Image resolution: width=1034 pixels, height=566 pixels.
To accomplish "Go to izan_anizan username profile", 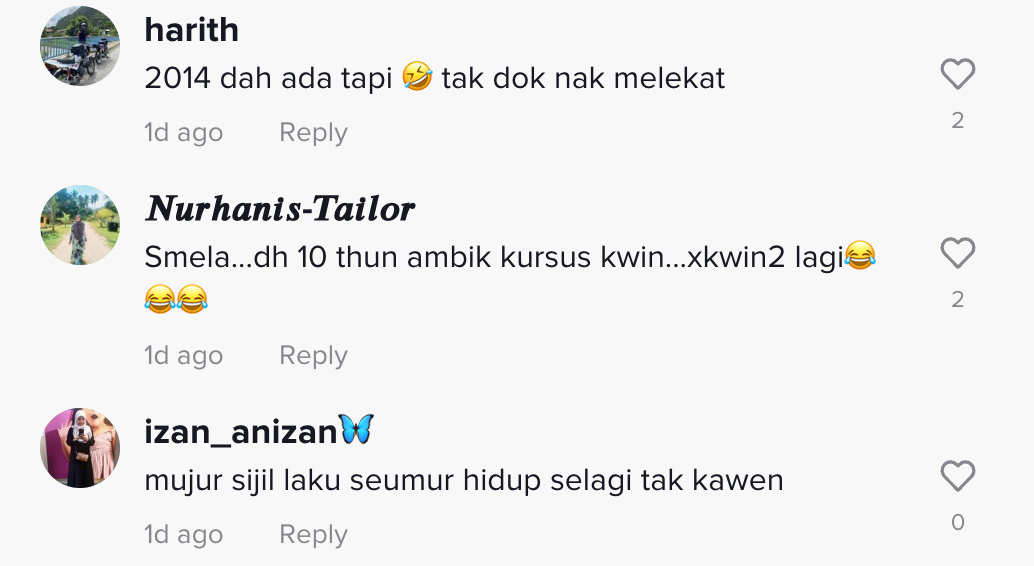I will coord(241,432).
